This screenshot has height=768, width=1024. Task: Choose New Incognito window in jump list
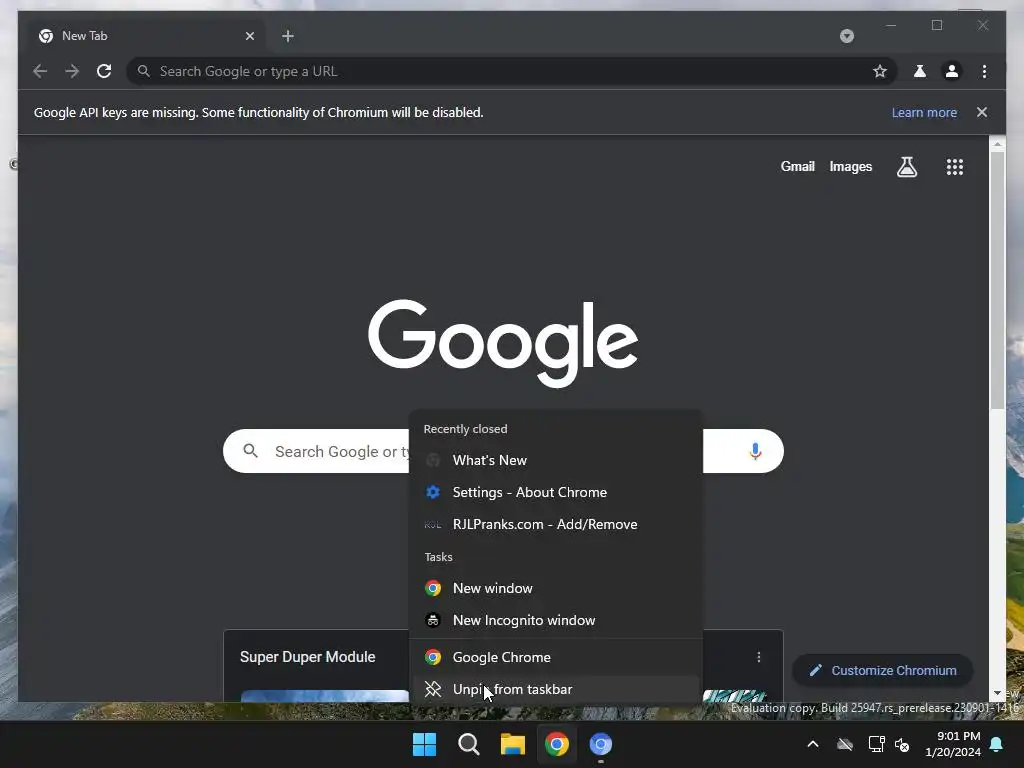tap(556, 620)
